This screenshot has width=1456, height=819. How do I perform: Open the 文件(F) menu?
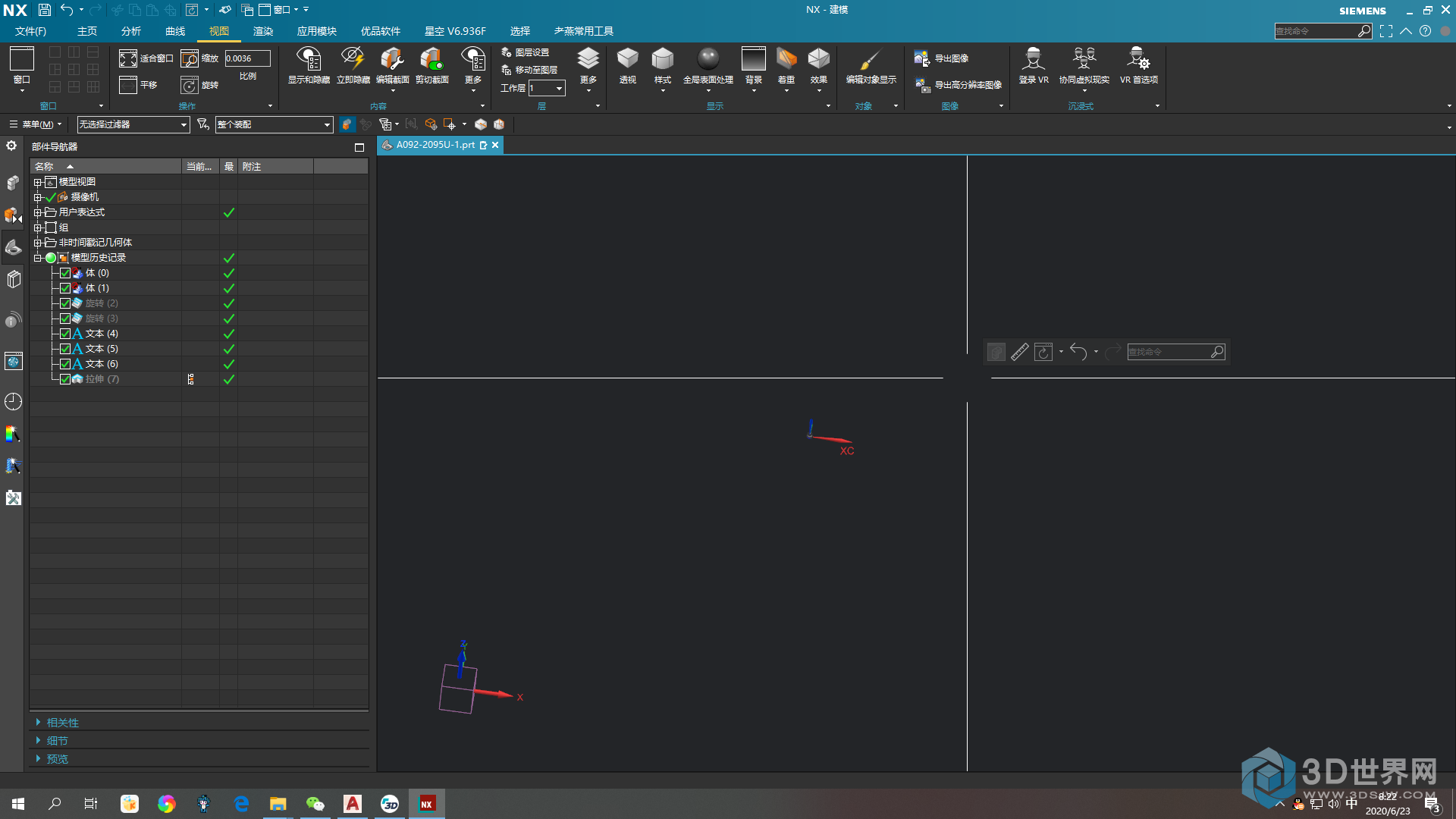(30, 31)
